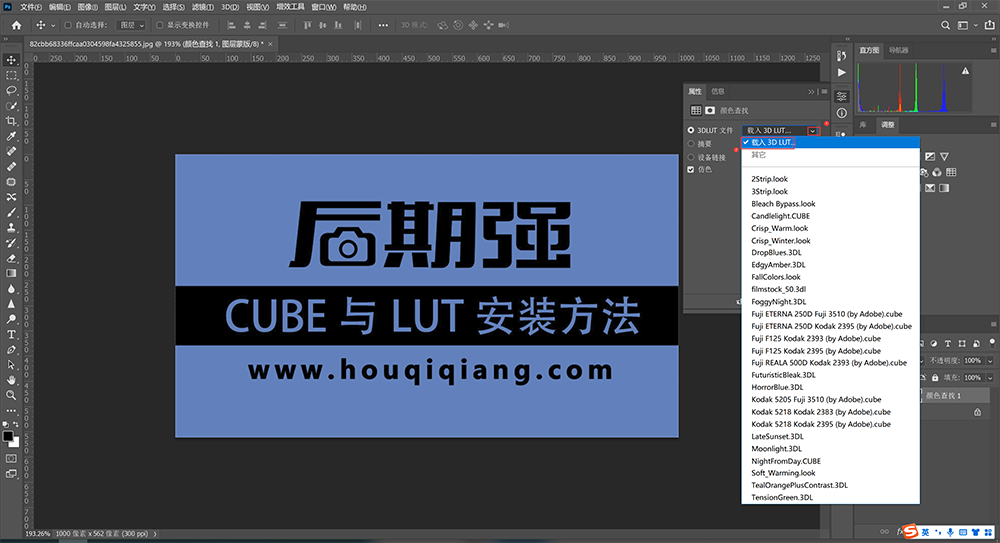Open the 图像 menu
This screenshot has height=543, width=1000.
[x=87, y=7]
